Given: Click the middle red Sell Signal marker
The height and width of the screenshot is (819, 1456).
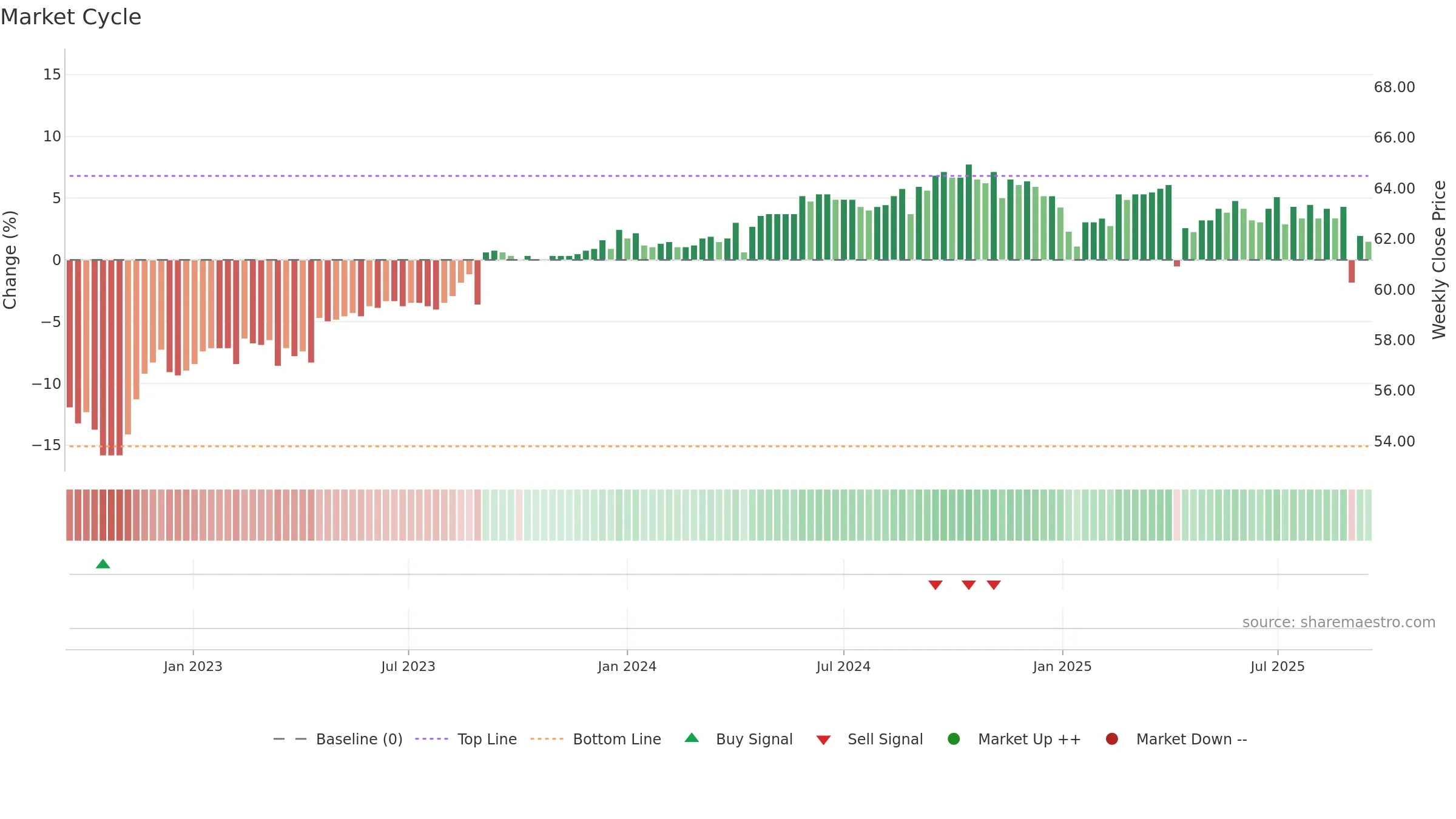Looking at the screenshot, I should click(969, 585).
